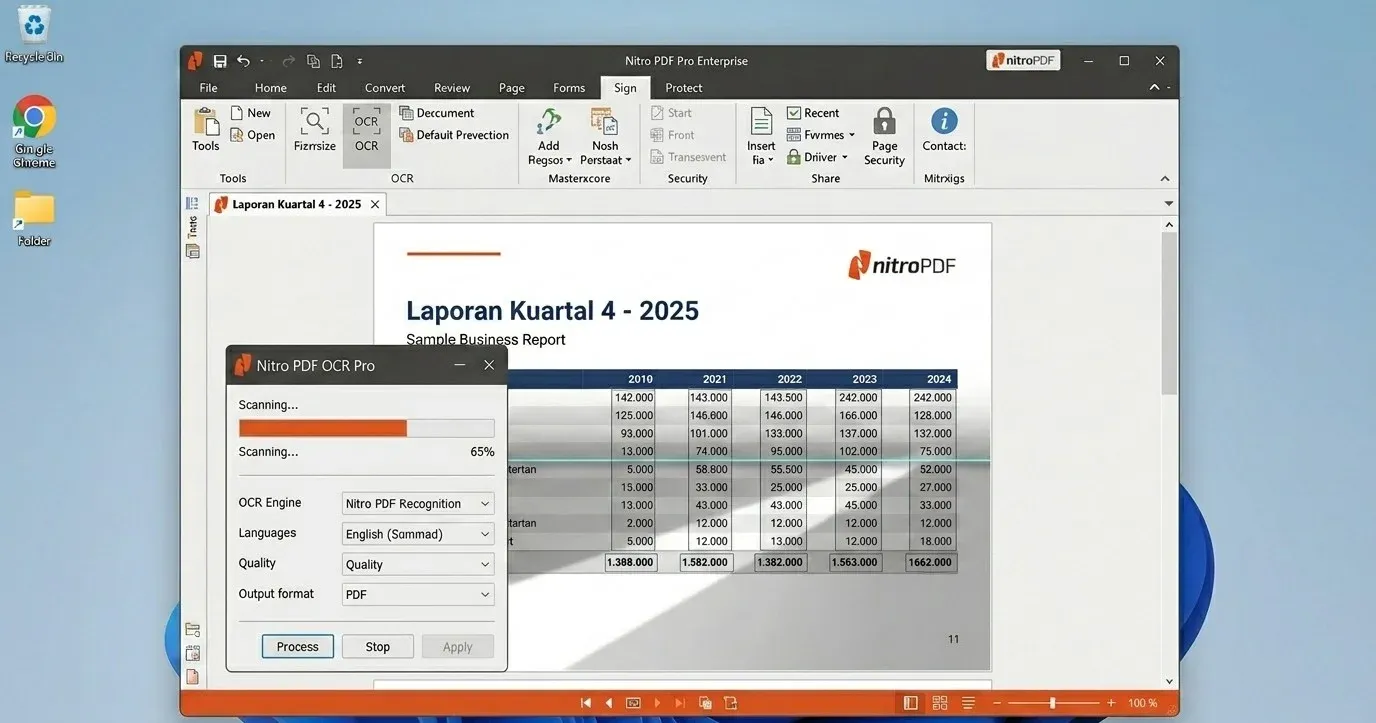The height and width of the screenshot is (723, 1376).
Task: Click zoom out minus in status bar
Action: [x=997, y=703]
